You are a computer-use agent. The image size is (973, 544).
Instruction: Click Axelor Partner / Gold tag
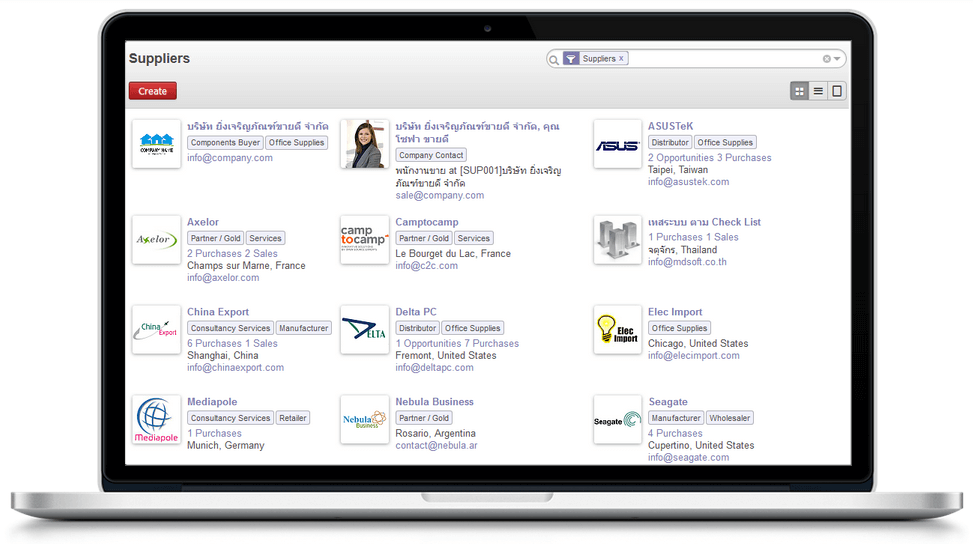pyautogui.click(x=215, y=238)
